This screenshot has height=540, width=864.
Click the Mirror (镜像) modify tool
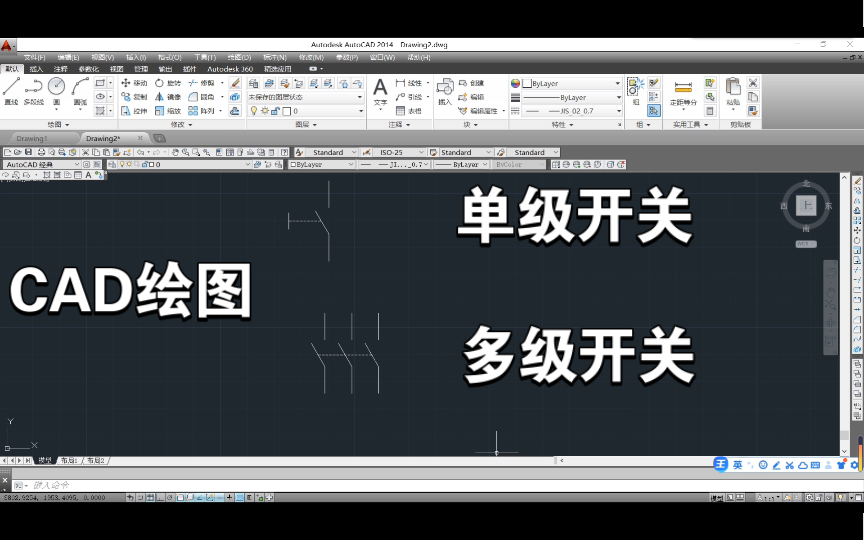(167, 97)
